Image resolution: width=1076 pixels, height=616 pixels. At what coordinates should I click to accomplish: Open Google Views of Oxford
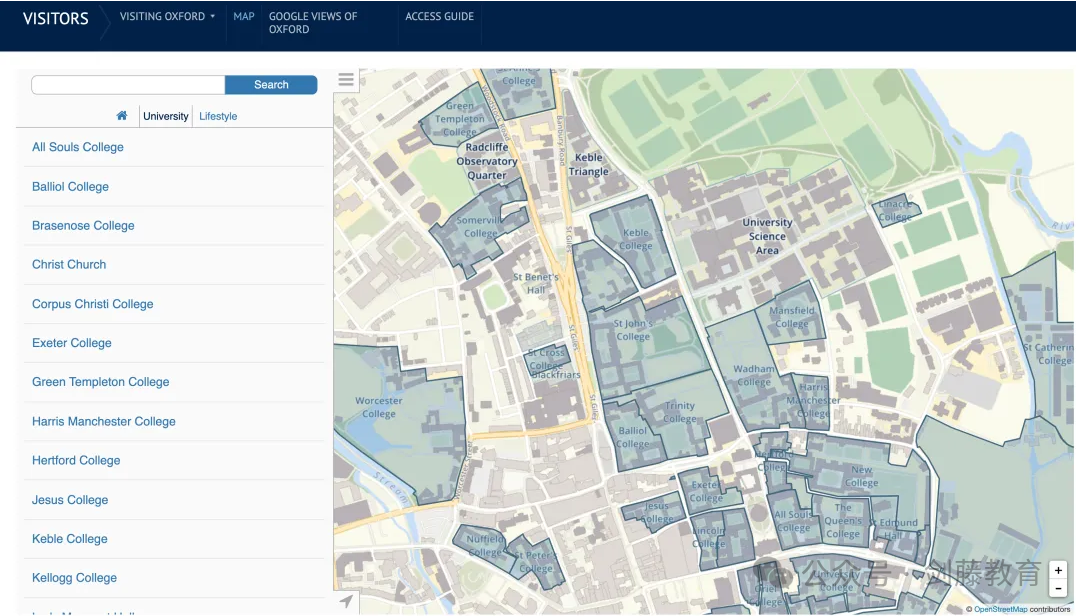(x=313, y=23)
